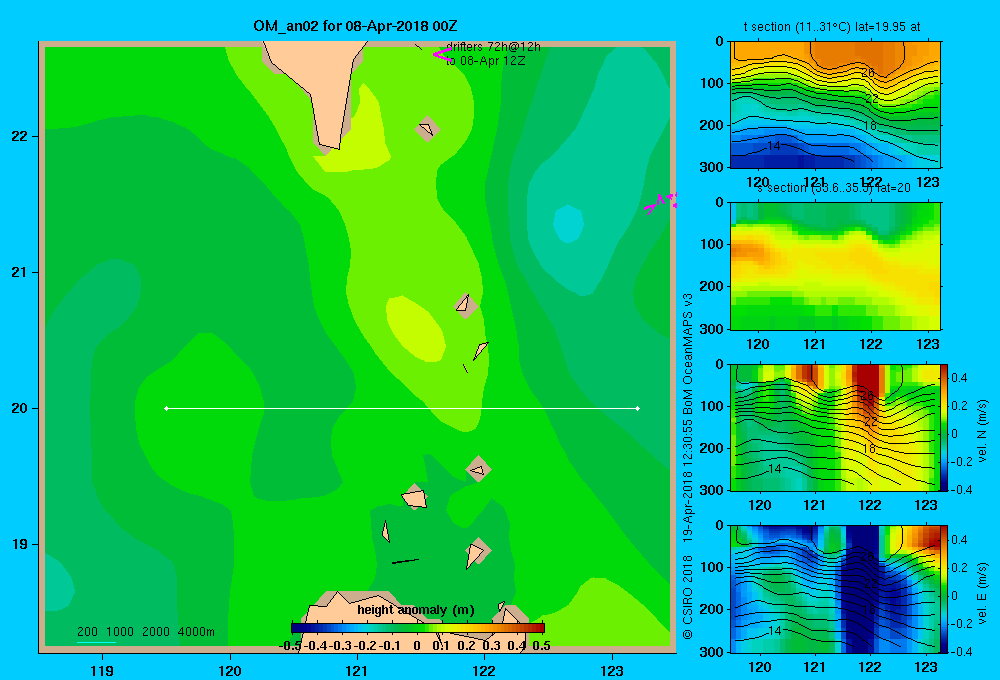Image resolution: width=1000 pixels, height=680 pixels.
Task: Click latitude label 21 on the main map axis
Action: (x=20, y=272)
